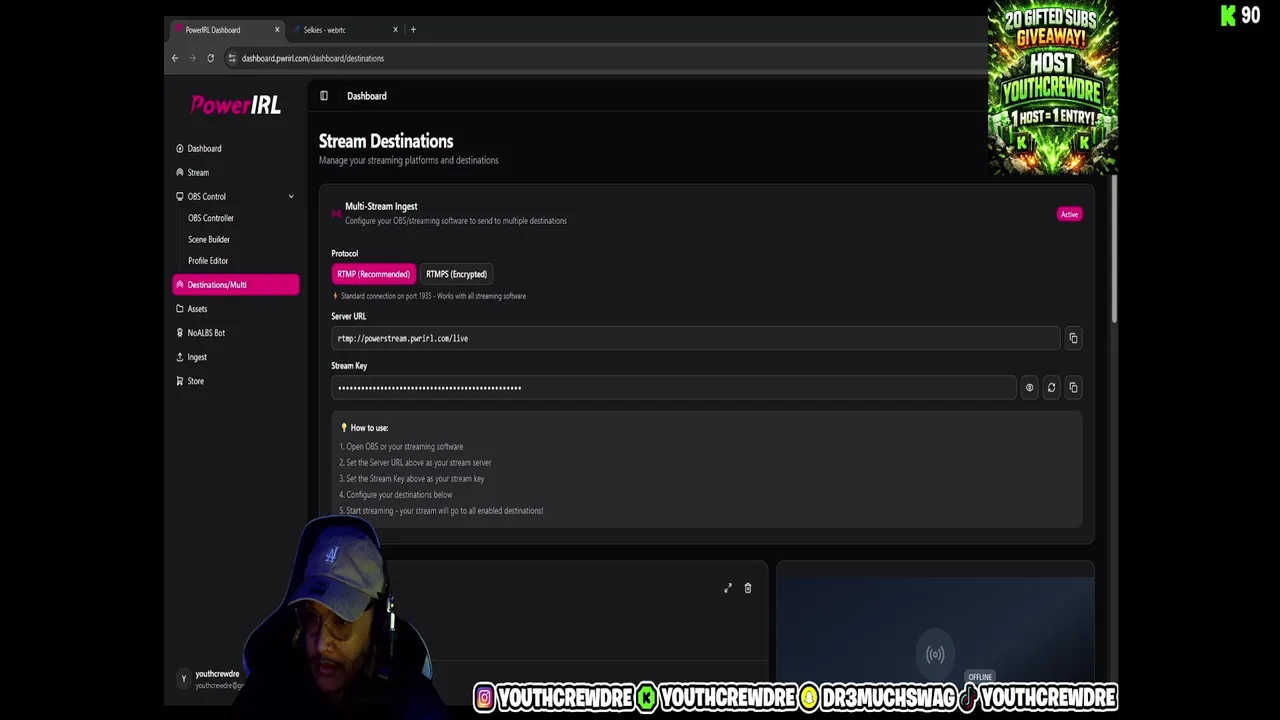1280x720 pixels.
Task: Click the offline stream preview broadcast icon
Action: (x=935, y=655)
